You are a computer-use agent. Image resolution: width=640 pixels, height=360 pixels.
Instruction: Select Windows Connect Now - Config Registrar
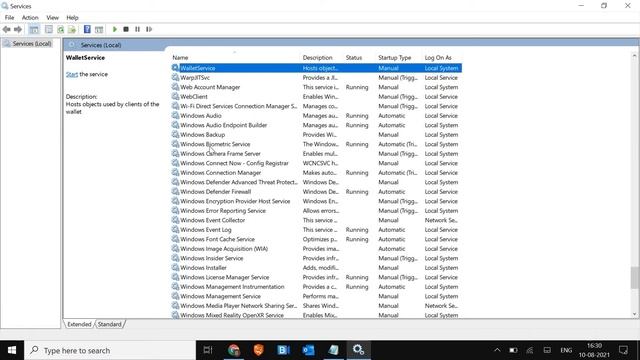(316, 163)
